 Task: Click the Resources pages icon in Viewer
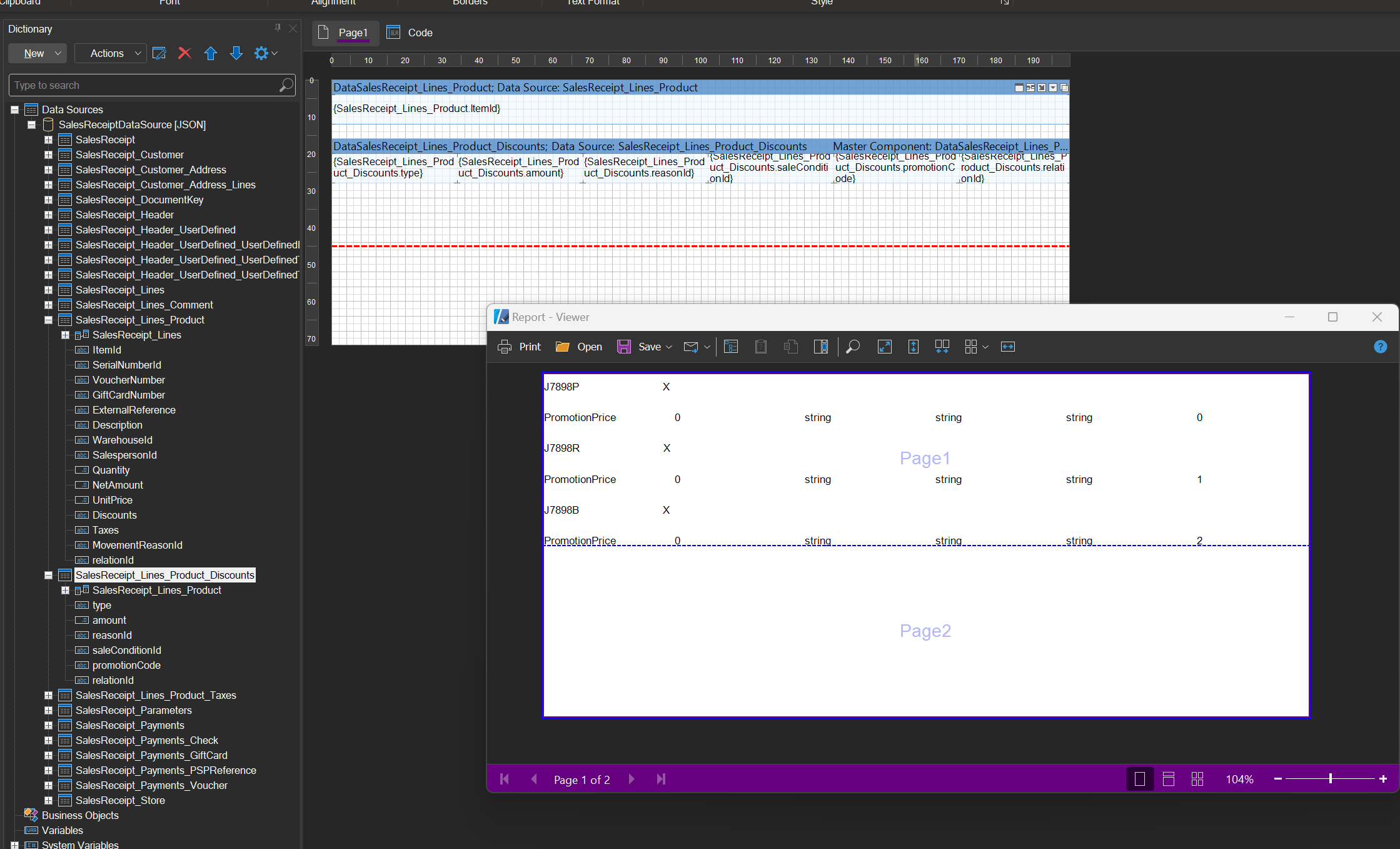coord(791,347)
